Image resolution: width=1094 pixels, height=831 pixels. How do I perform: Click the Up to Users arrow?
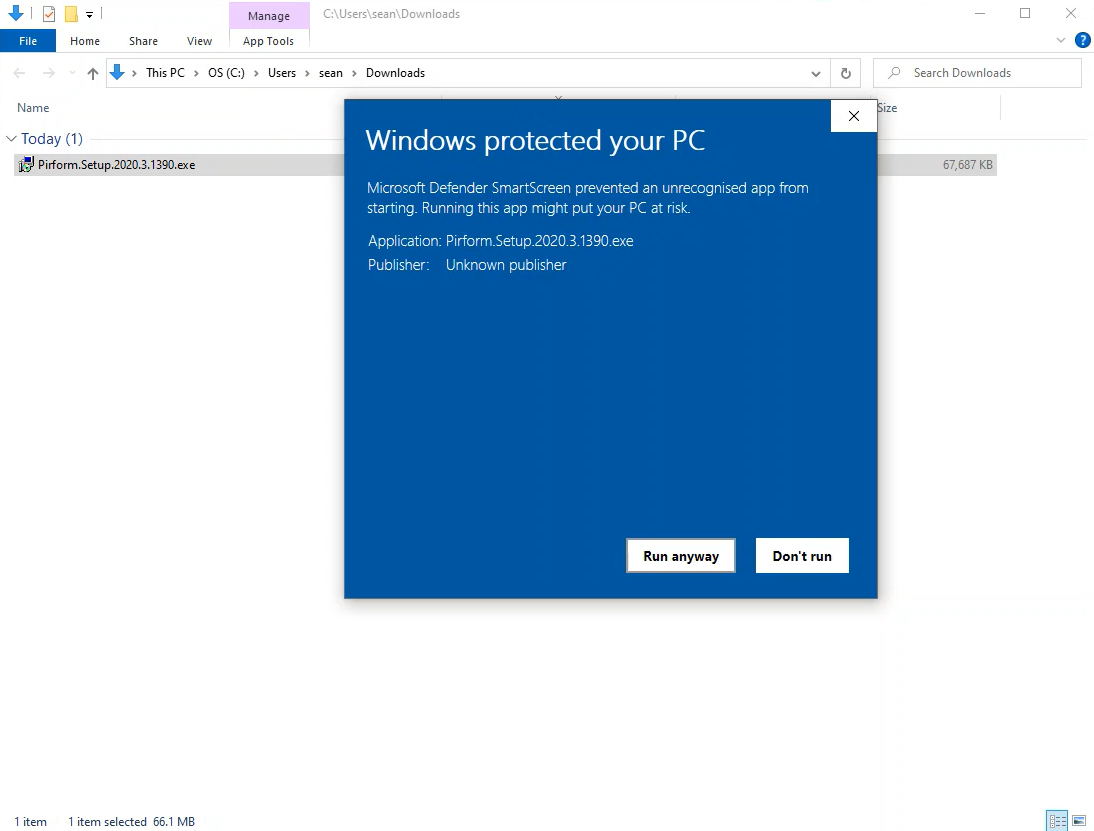point(93,73)
